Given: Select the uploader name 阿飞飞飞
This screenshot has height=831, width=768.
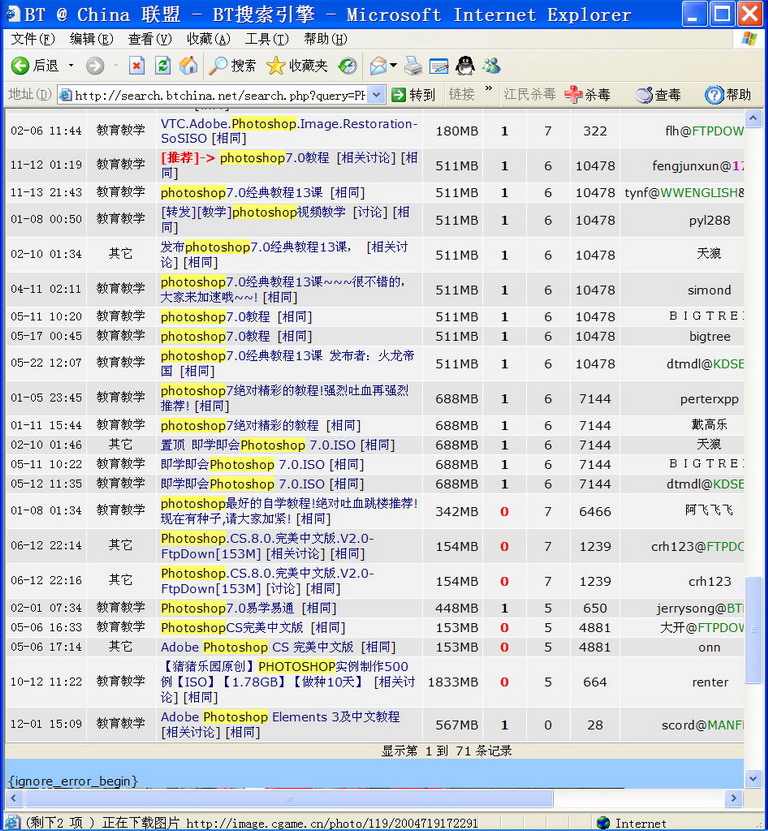Looking at the screenshot, I should point(709,510).
